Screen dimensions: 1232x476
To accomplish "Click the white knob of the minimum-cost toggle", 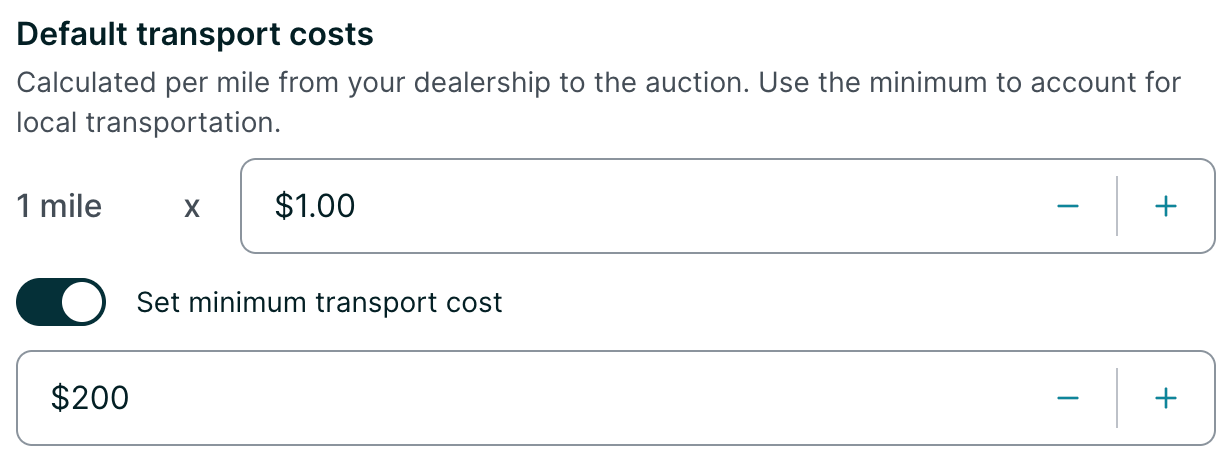I will click(x=85, y=302).
